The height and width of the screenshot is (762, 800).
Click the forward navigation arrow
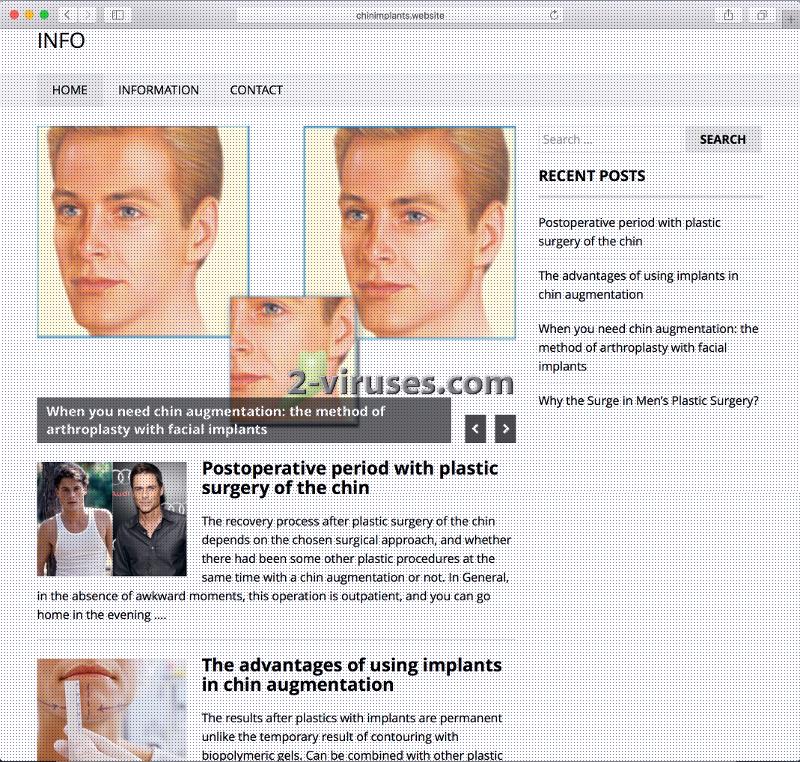[x=90, y=16]
